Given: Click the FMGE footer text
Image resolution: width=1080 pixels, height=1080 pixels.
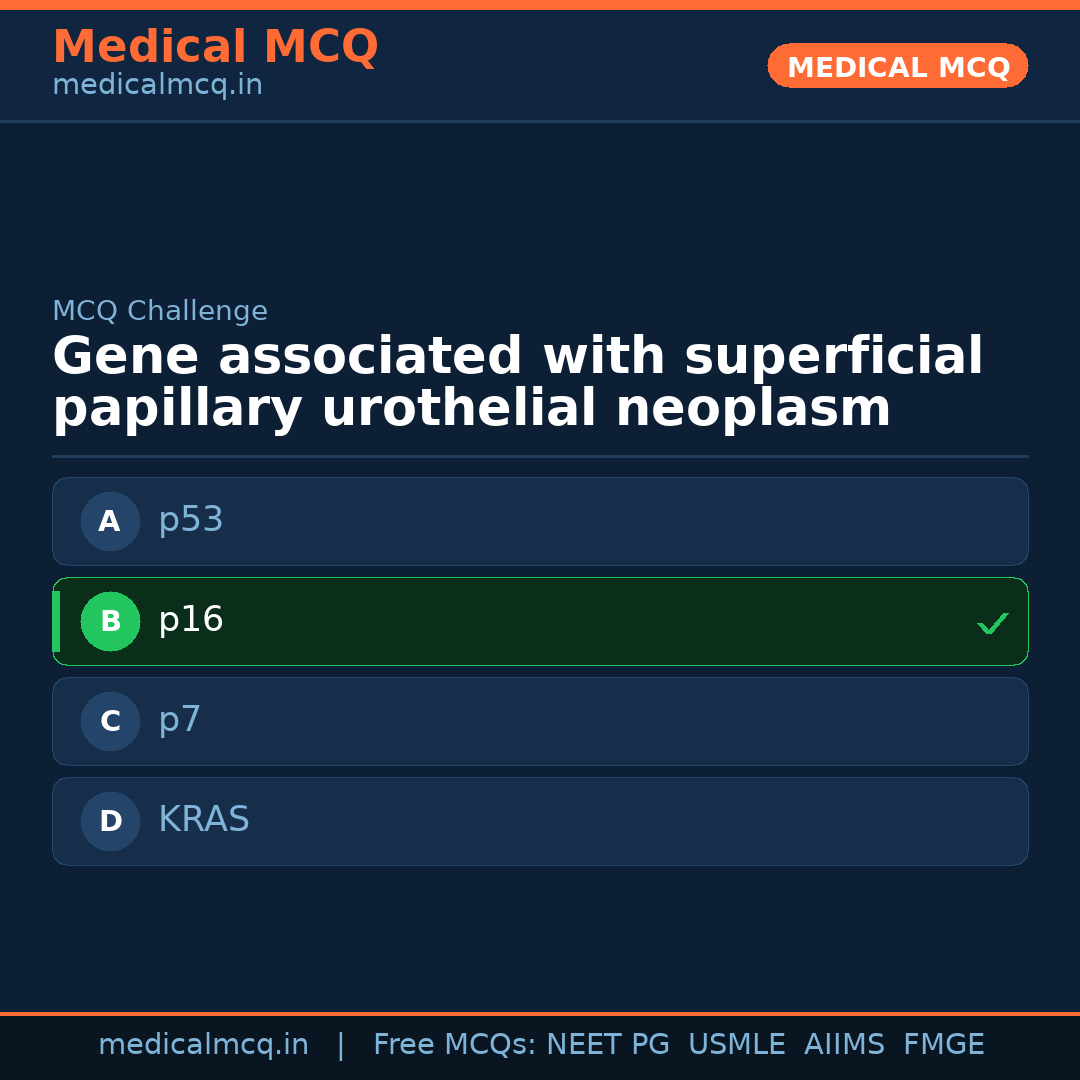Looking at the screenshot, I should (x=944, y=1045).
